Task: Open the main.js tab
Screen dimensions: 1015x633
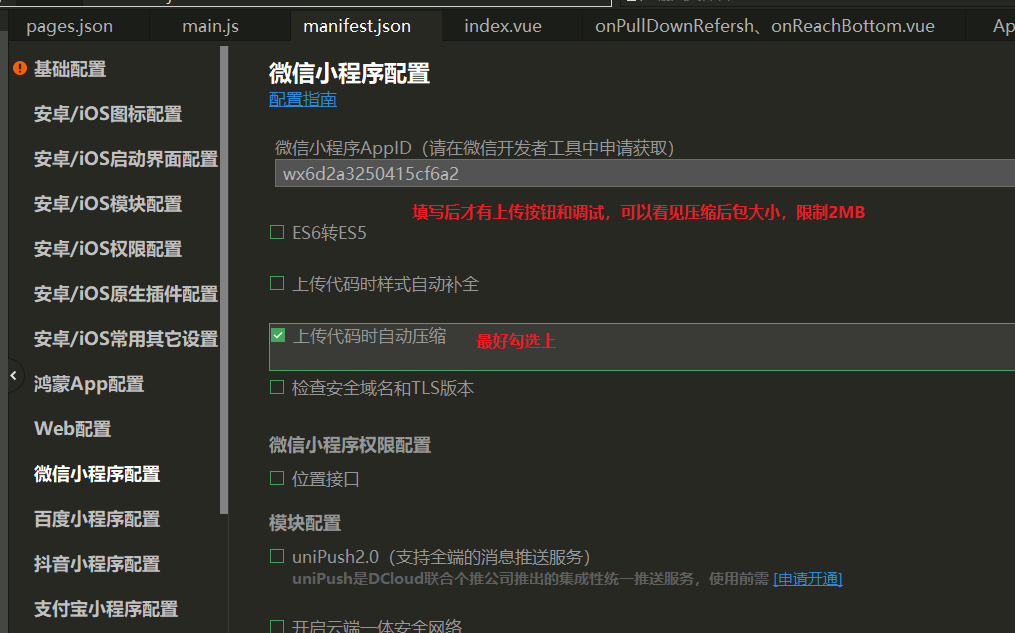Action: 210,26
